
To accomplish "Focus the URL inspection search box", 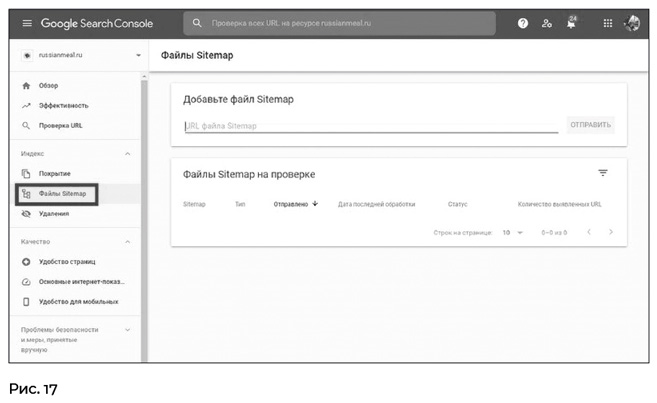I will tap(339, 23).
